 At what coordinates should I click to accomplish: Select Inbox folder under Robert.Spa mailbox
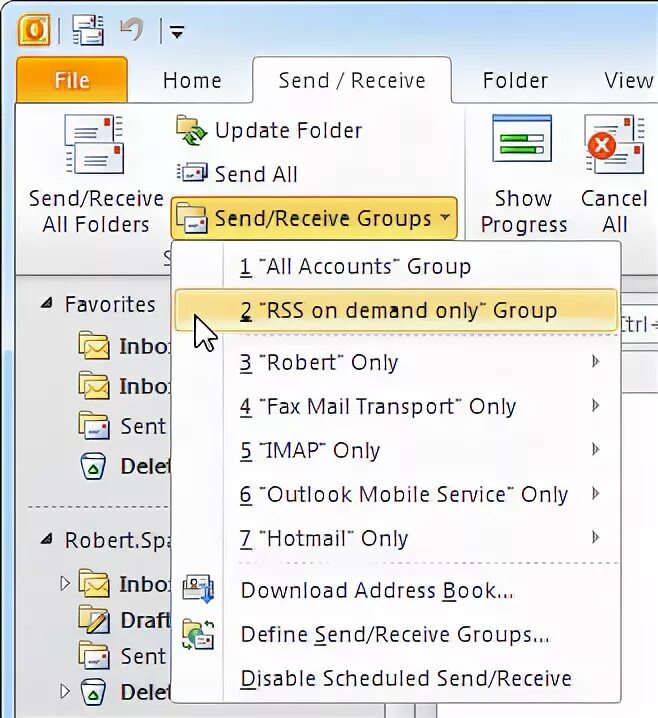124,584
